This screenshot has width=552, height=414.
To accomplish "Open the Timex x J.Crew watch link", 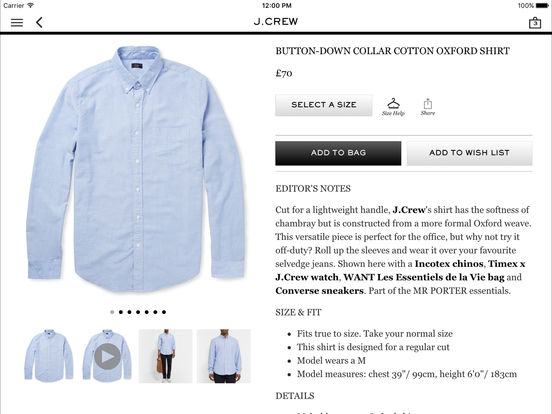I will point(400,270).
